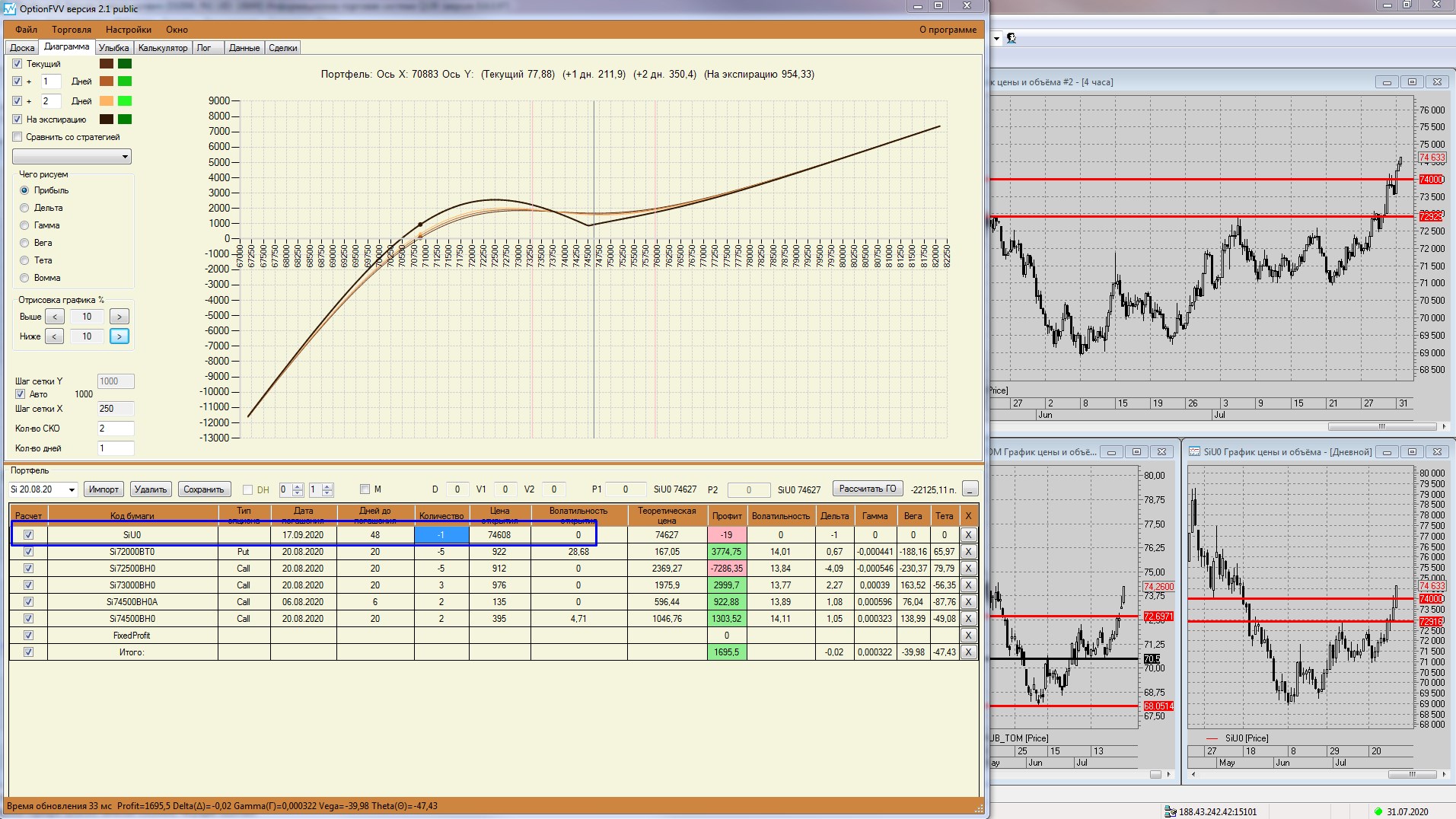Remove the Si74500BH0A row via X button
The width and height of the screenshot is (1456, 819).
[x=968, y=602]
